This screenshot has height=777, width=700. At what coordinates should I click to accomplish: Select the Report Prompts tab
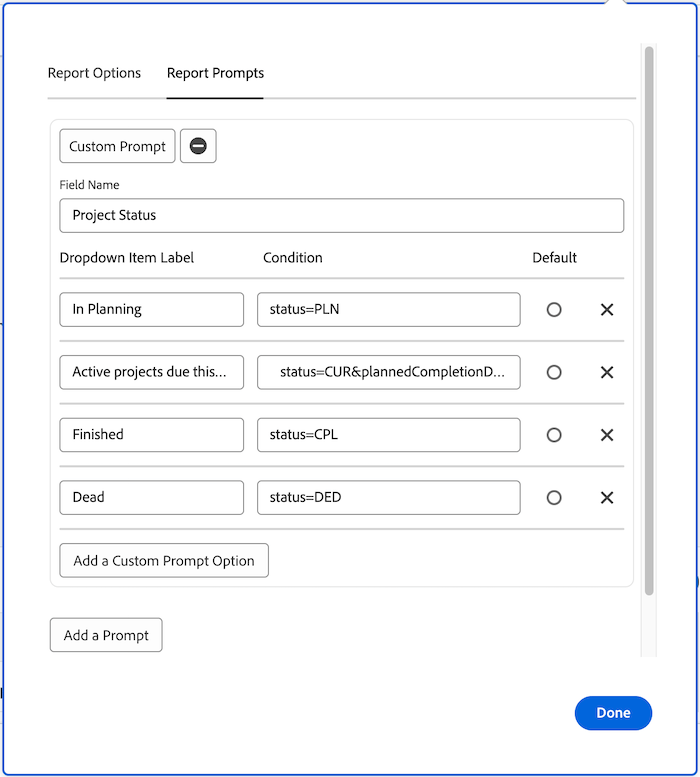(x=215, y=73)
